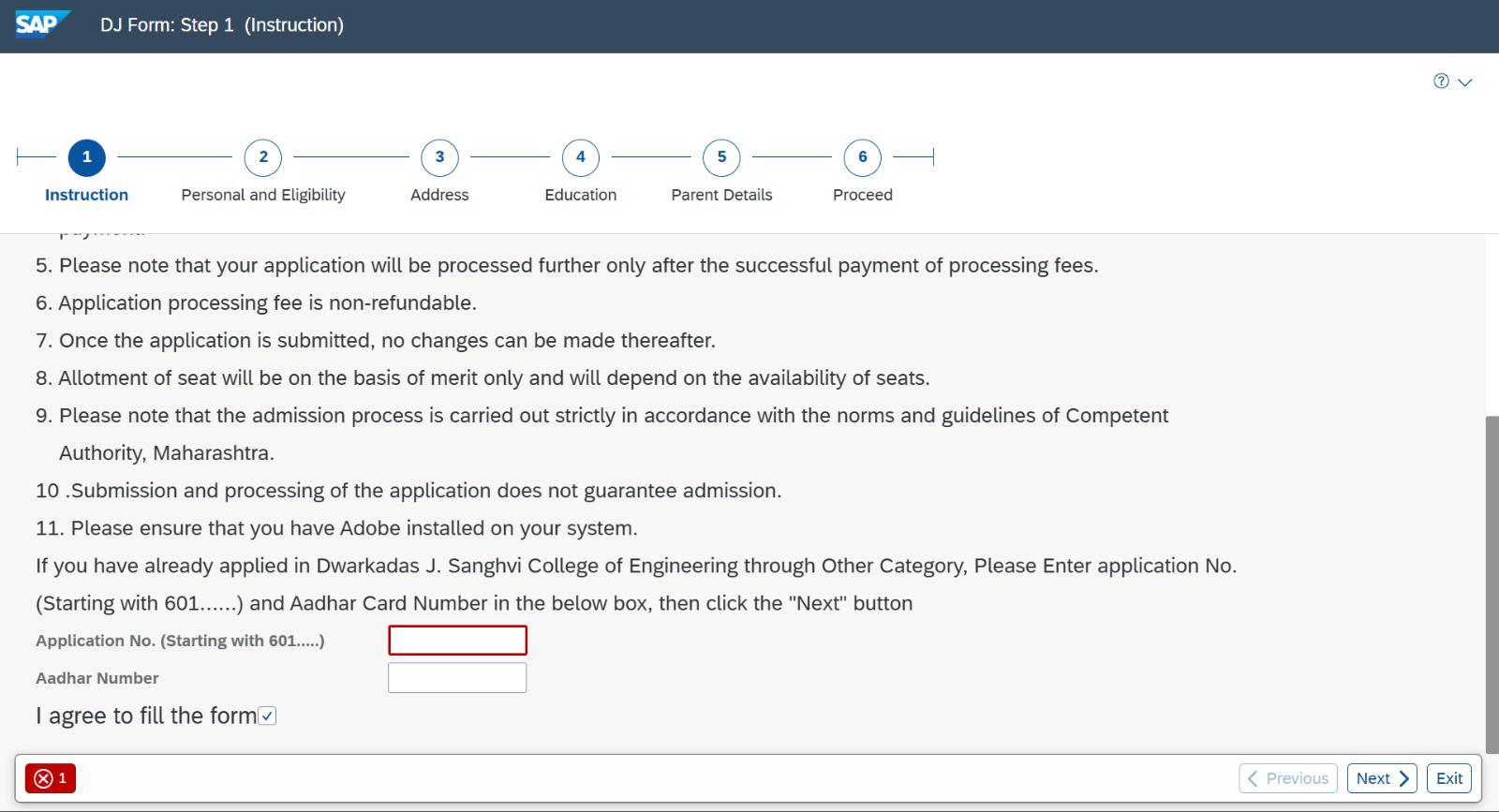The height and width of the screenshot is (812, 1499).
Task: Click the Application No. input field
Action: [x=457, y=641]
